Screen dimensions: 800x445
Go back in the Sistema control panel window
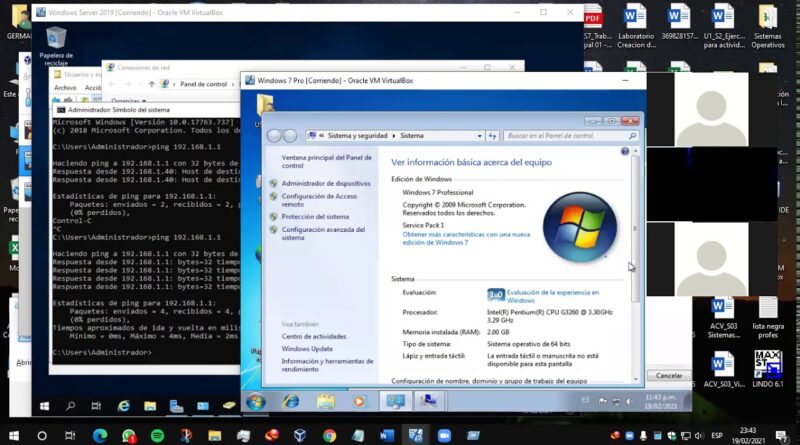point(274,136)
